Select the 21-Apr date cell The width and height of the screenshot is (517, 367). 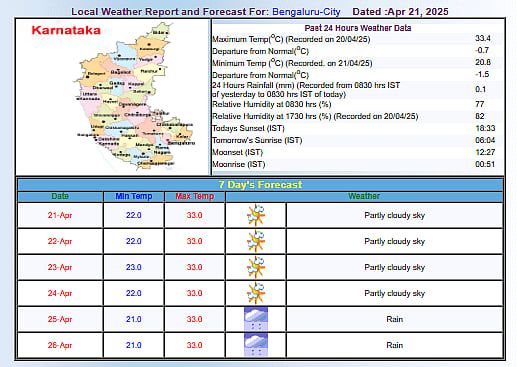coord(60,215)
